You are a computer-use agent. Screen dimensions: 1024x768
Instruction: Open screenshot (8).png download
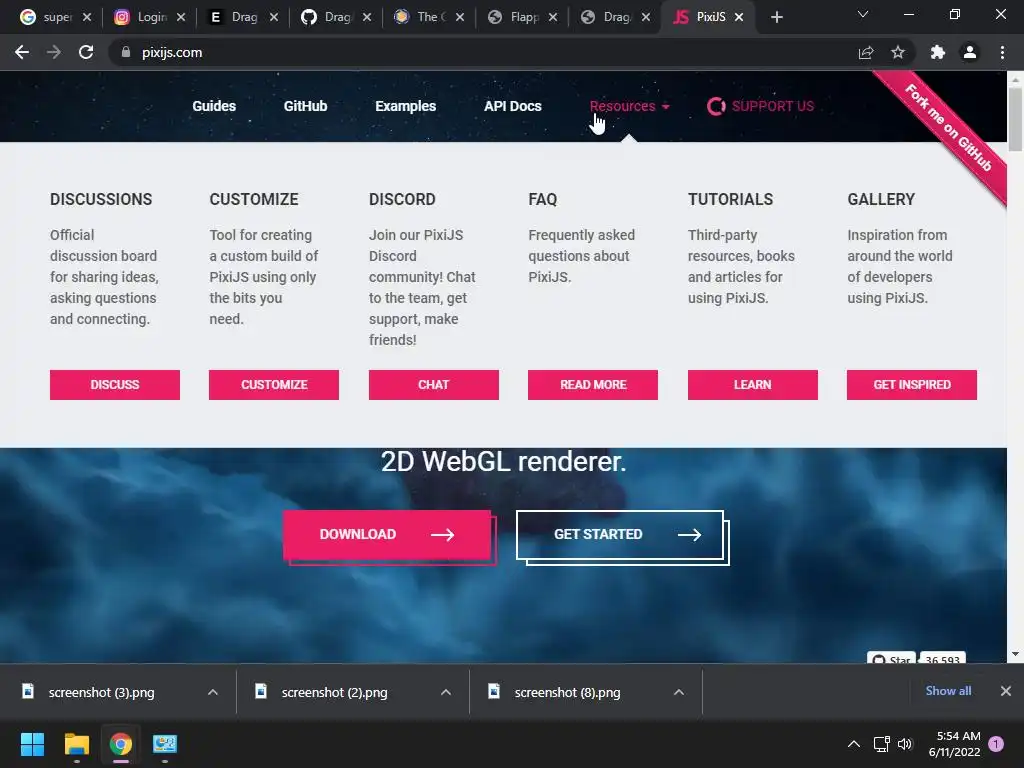(x=568, y=692)
